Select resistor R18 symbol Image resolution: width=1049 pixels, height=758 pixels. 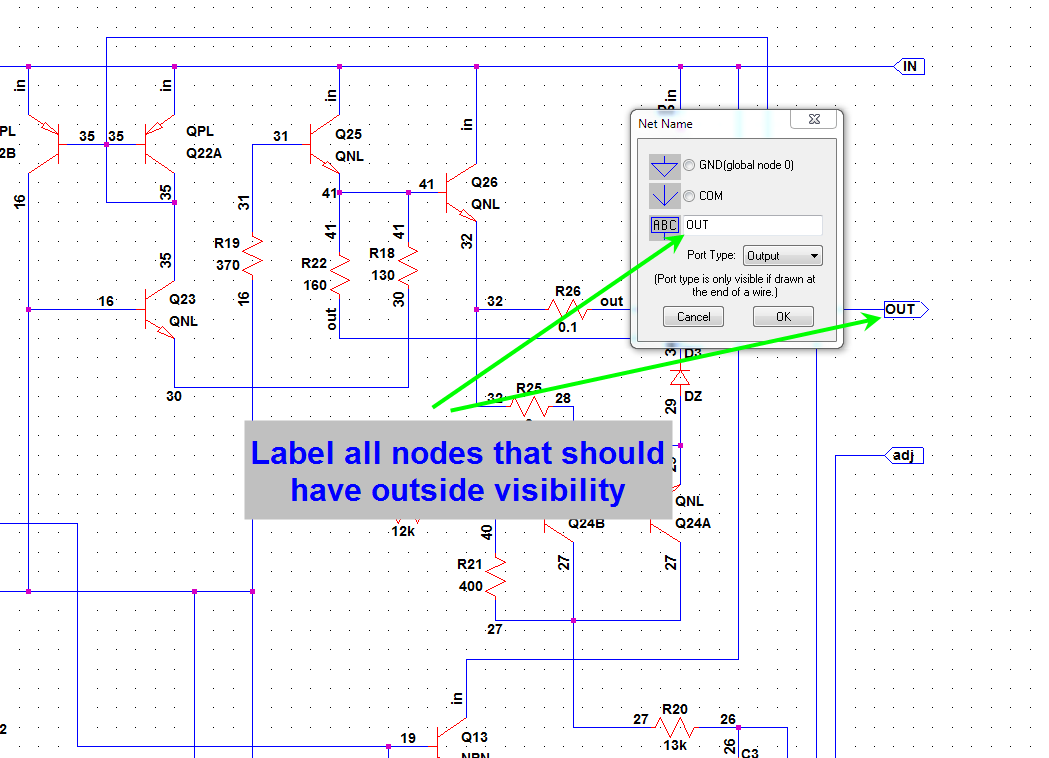point(408,266)
